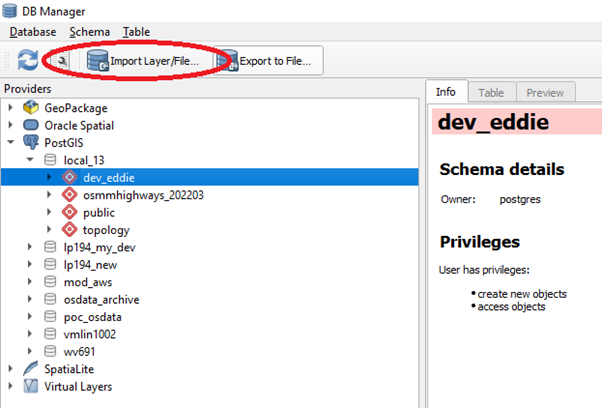The height and width of the screenshot is (408, 602).
Task: Collapse the PostGIS provider node
Action: click(x=12, y=143)
